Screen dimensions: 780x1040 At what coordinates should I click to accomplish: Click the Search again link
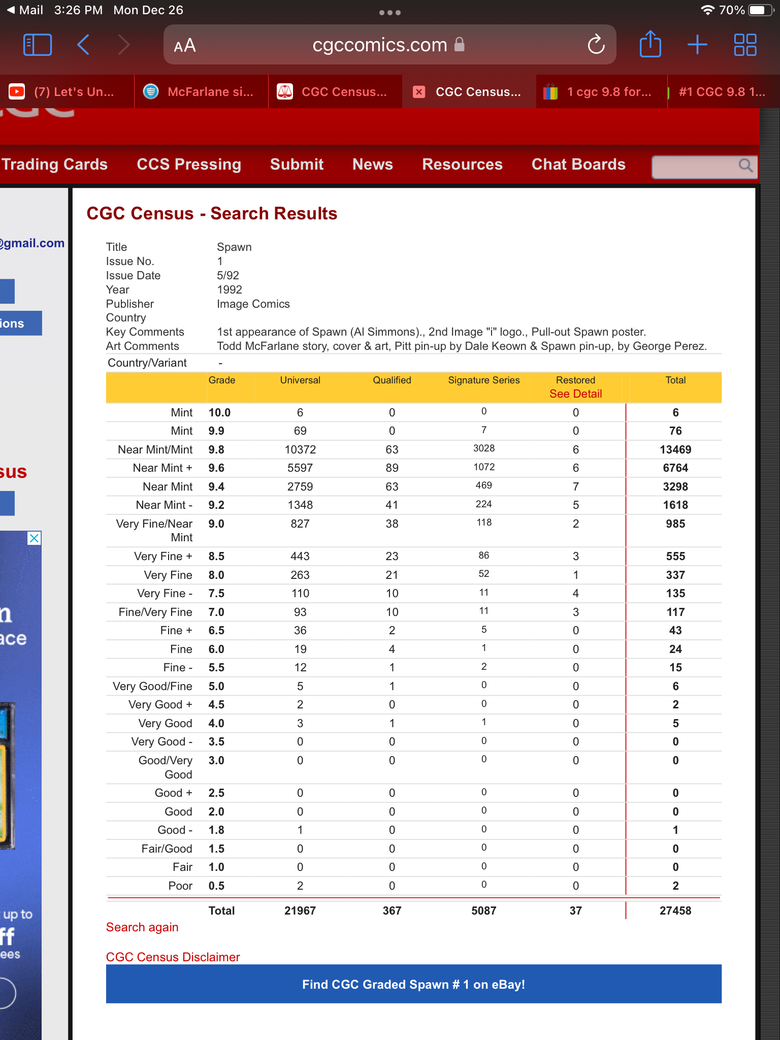point(142,927)
